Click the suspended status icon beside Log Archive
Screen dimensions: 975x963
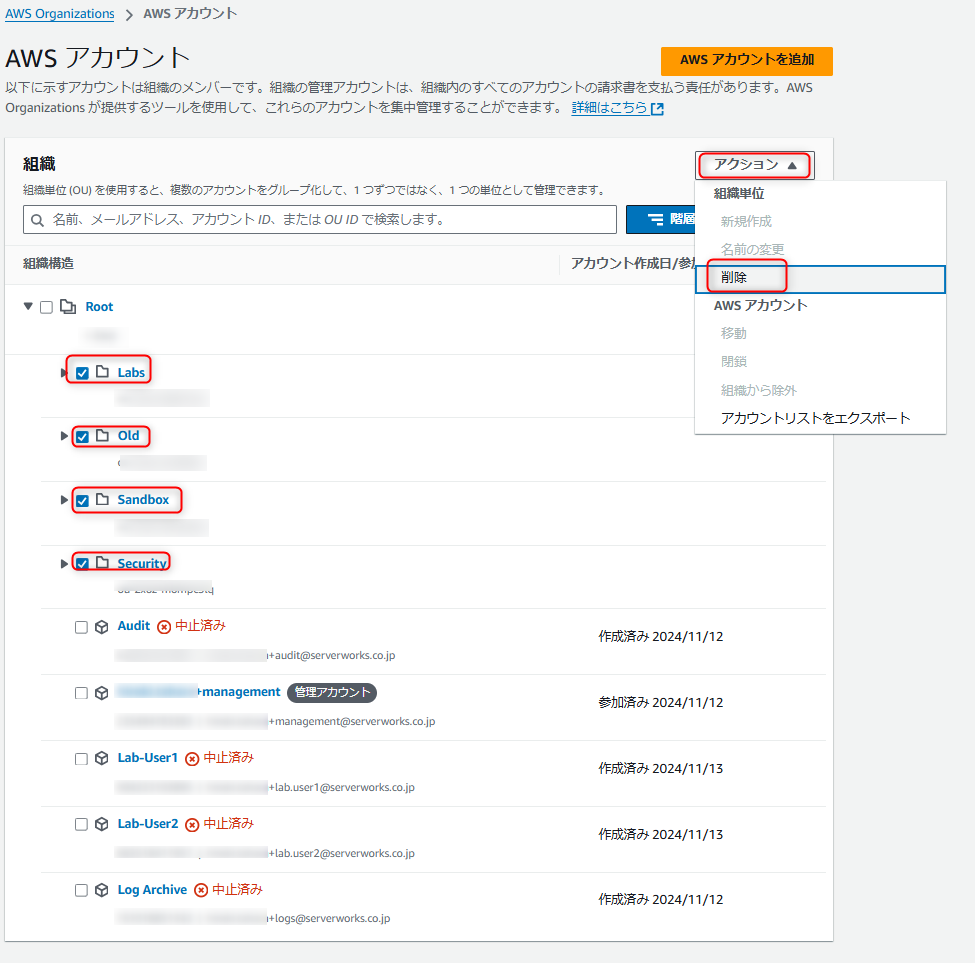click(x=201, y=890)
